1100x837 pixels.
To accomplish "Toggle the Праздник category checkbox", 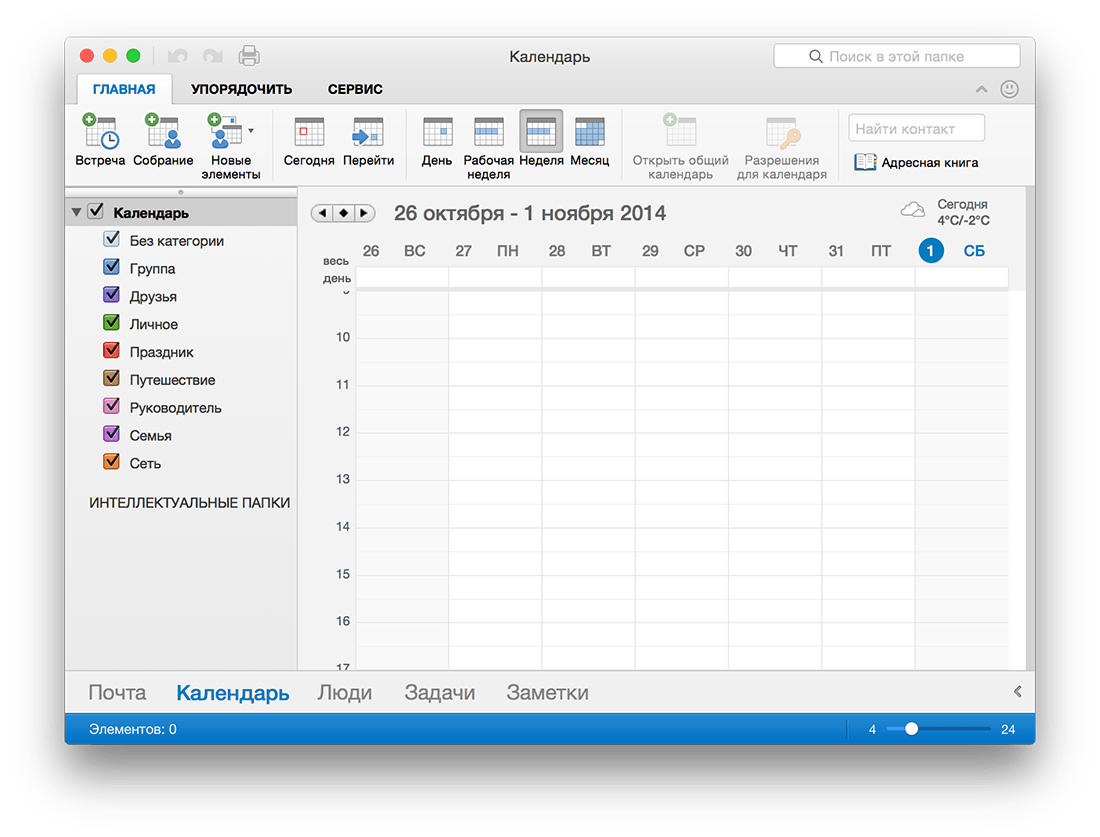I will click(x=112, y=350).
